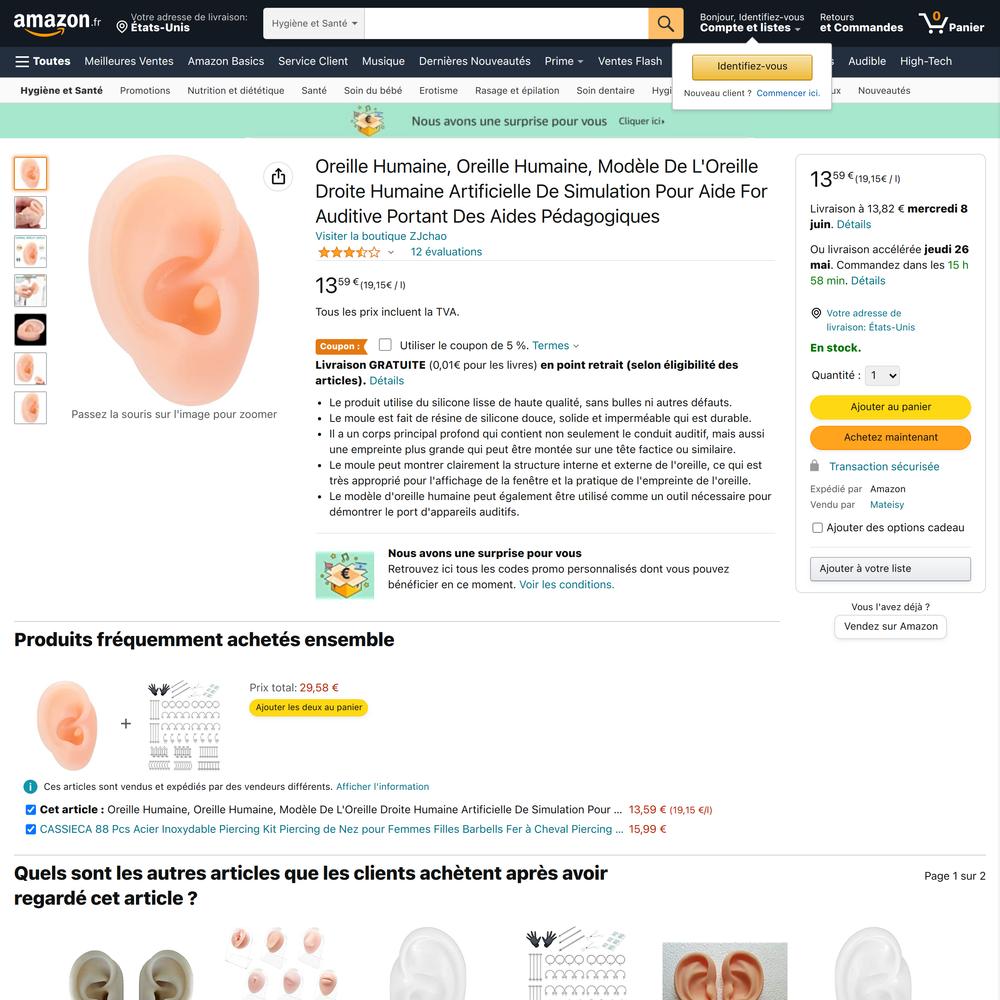Screen dimensions: 1000x1000
Task: Focus the Amazon search input field
Action: [506, 24]
